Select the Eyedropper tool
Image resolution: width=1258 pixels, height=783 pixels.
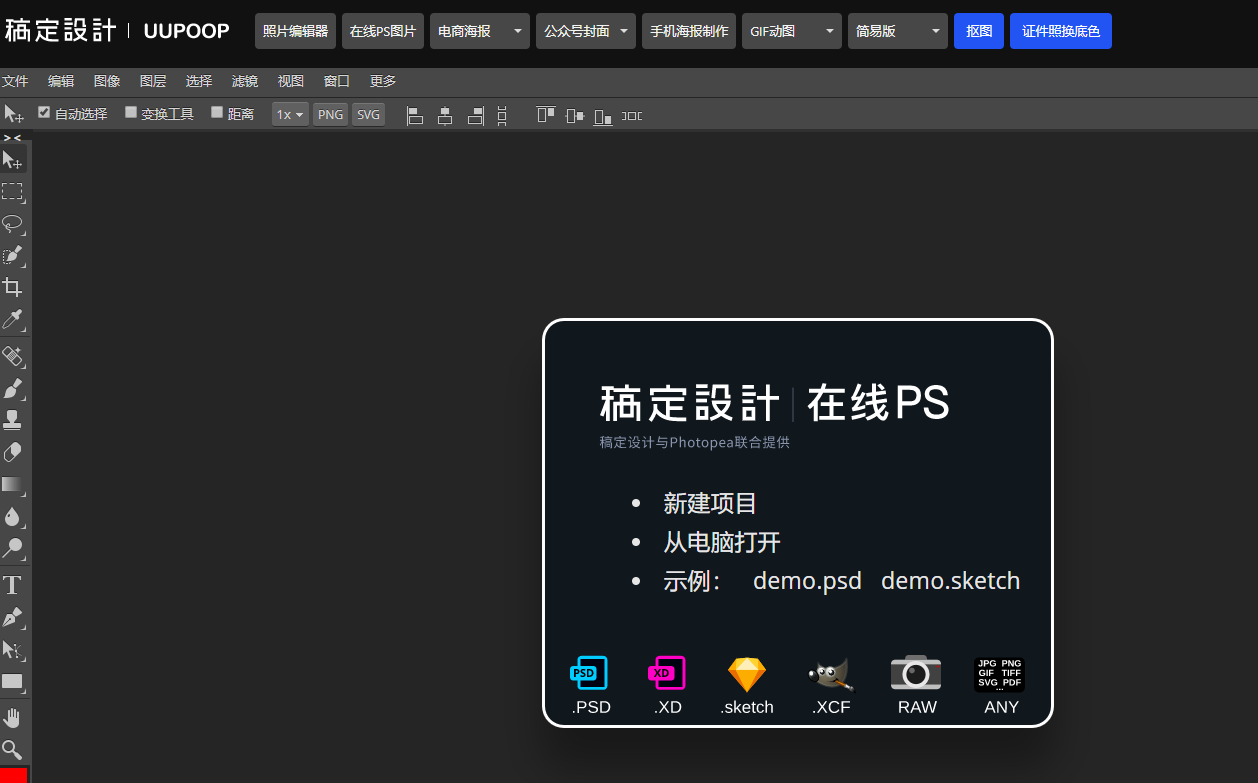pos(13,320)
